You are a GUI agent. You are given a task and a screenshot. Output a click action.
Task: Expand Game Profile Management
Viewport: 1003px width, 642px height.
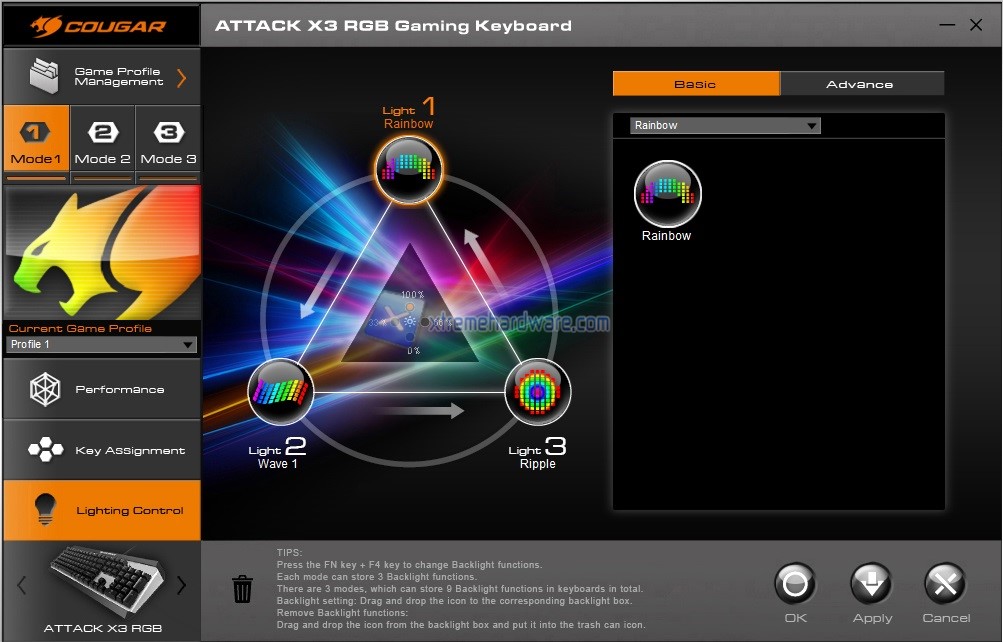pyautogui.click(x=101, y=77)
